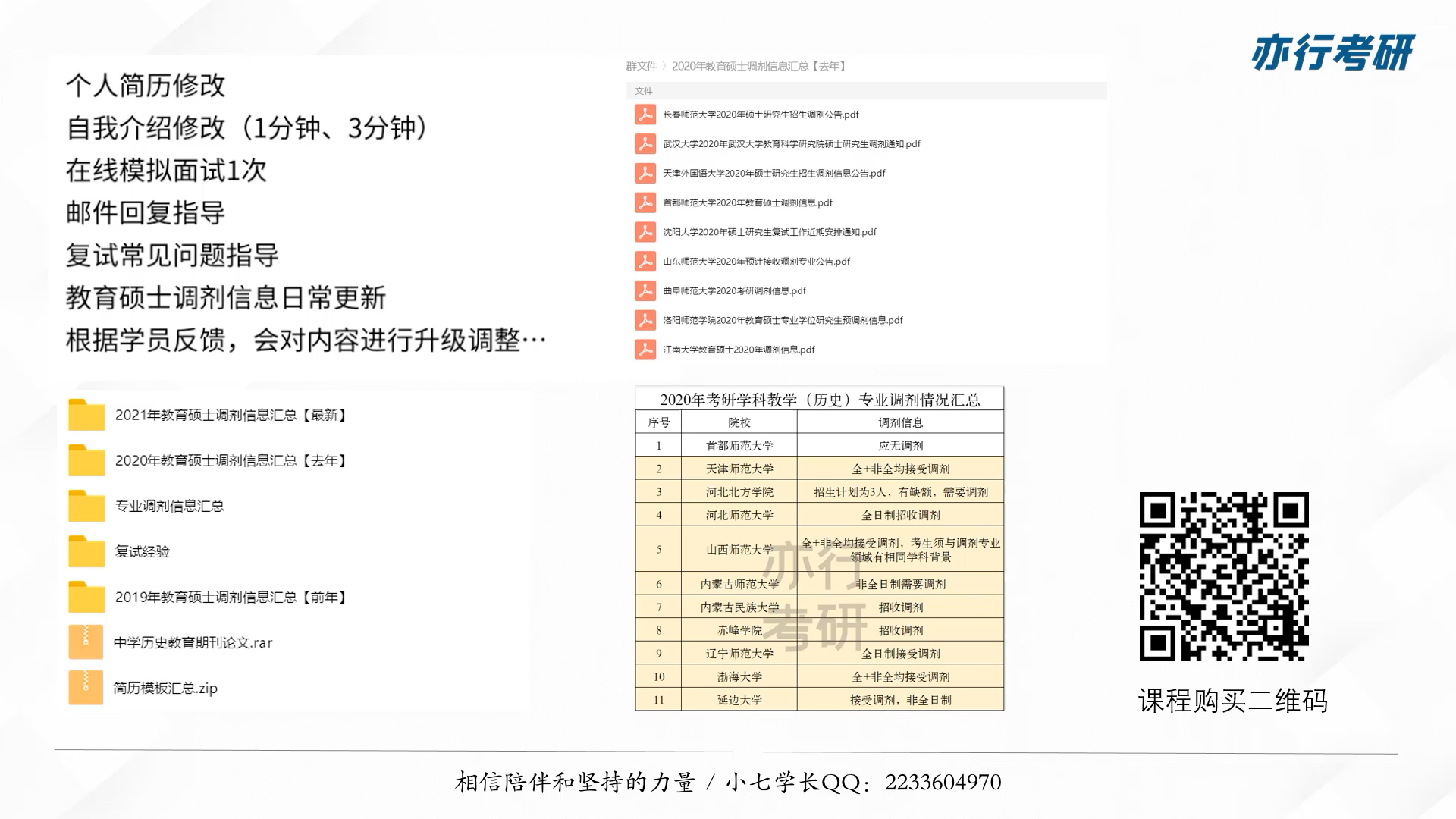
Task: Click the 个人简历修改 line
Action: point(146,86)
